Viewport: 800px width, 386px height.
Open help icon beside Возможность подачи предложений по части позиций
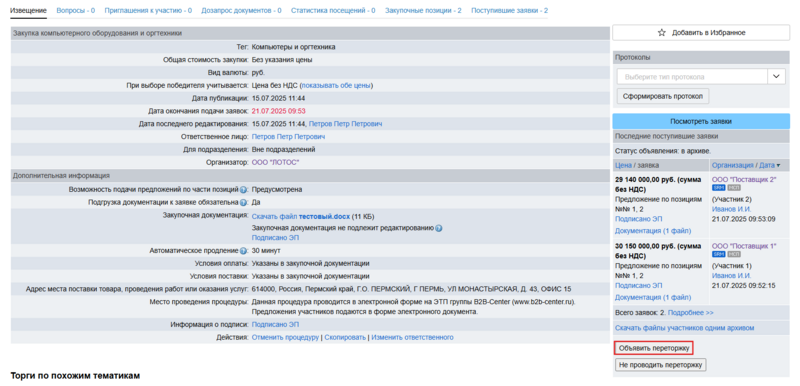(243, 190)
